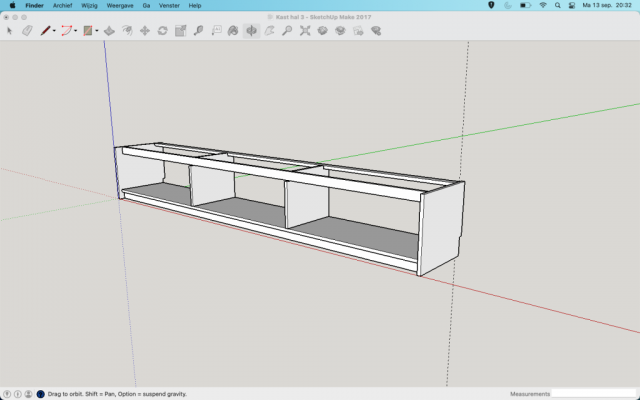Click the 'Drag to orbit' status hint text
The image size is (640, 400).
(x=117, y=394)
